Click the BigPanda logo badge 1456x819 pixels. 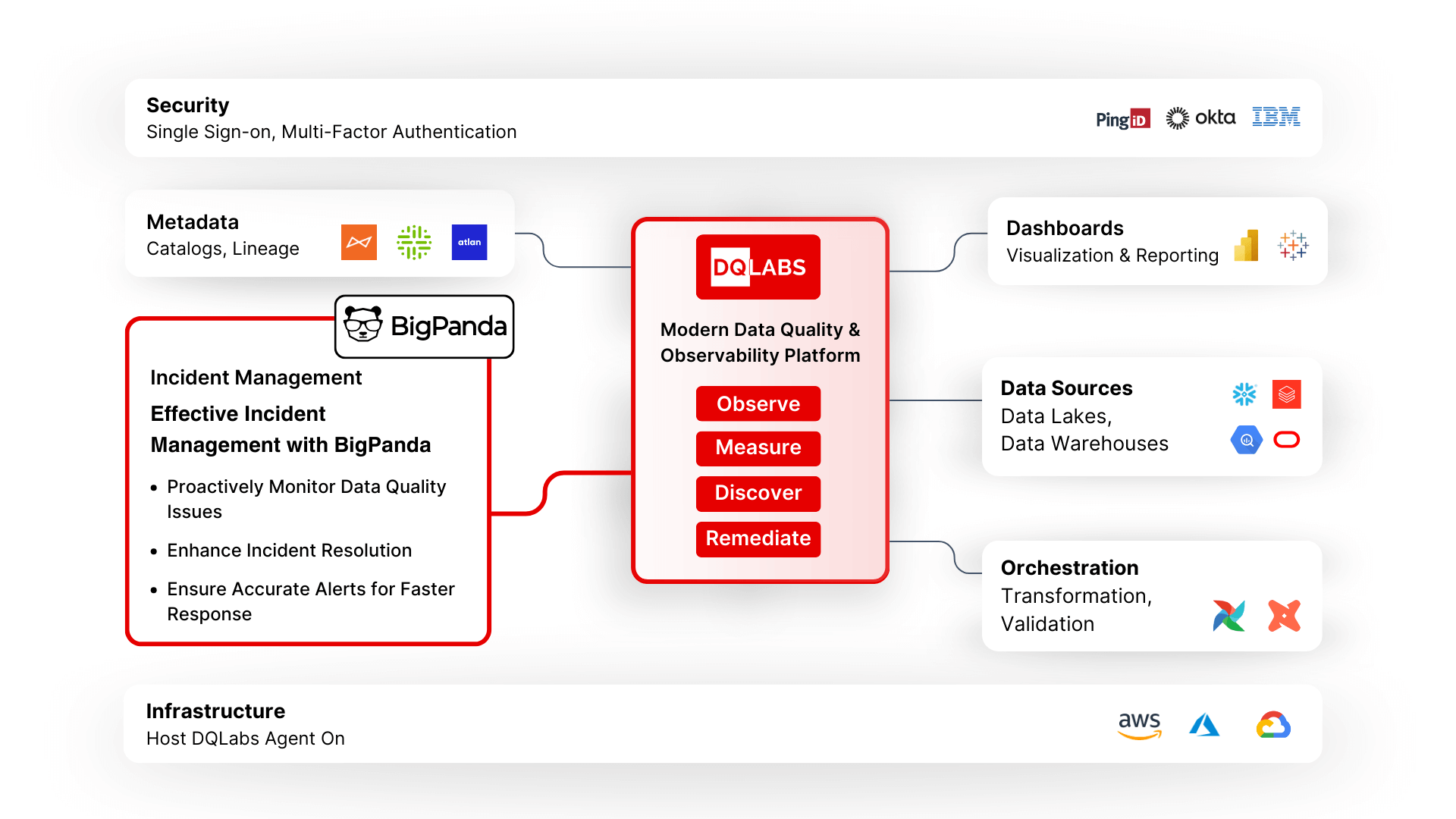pos(425,326)
